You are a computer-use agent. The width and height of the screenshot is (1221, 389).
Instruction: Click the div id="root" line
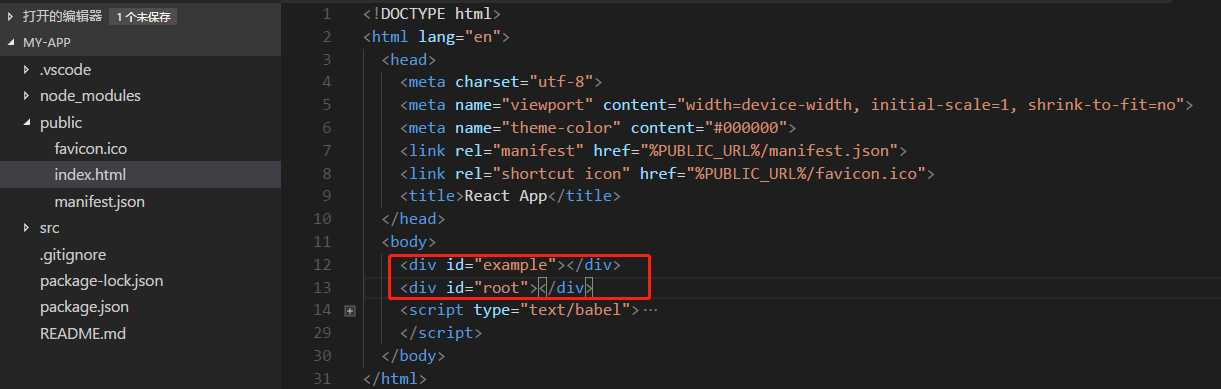click(x=497, y=288)
